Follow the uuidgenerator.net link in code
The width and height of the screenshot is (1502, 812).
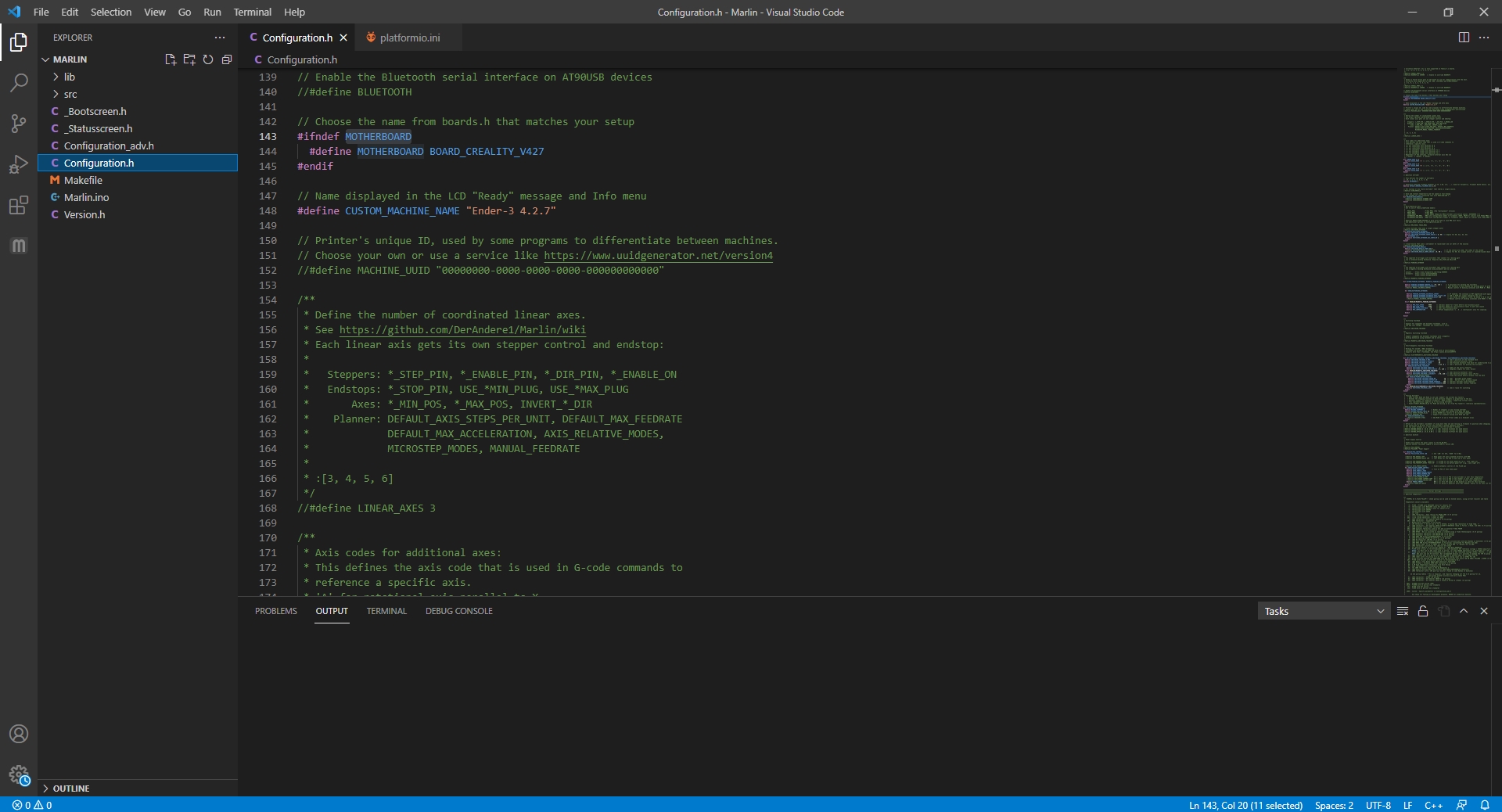click(658, 256)
